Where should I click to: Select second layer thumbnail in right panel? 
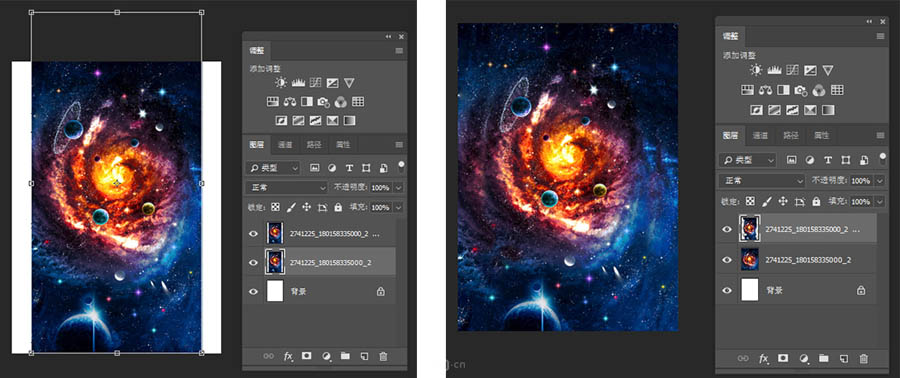(750, 260)
